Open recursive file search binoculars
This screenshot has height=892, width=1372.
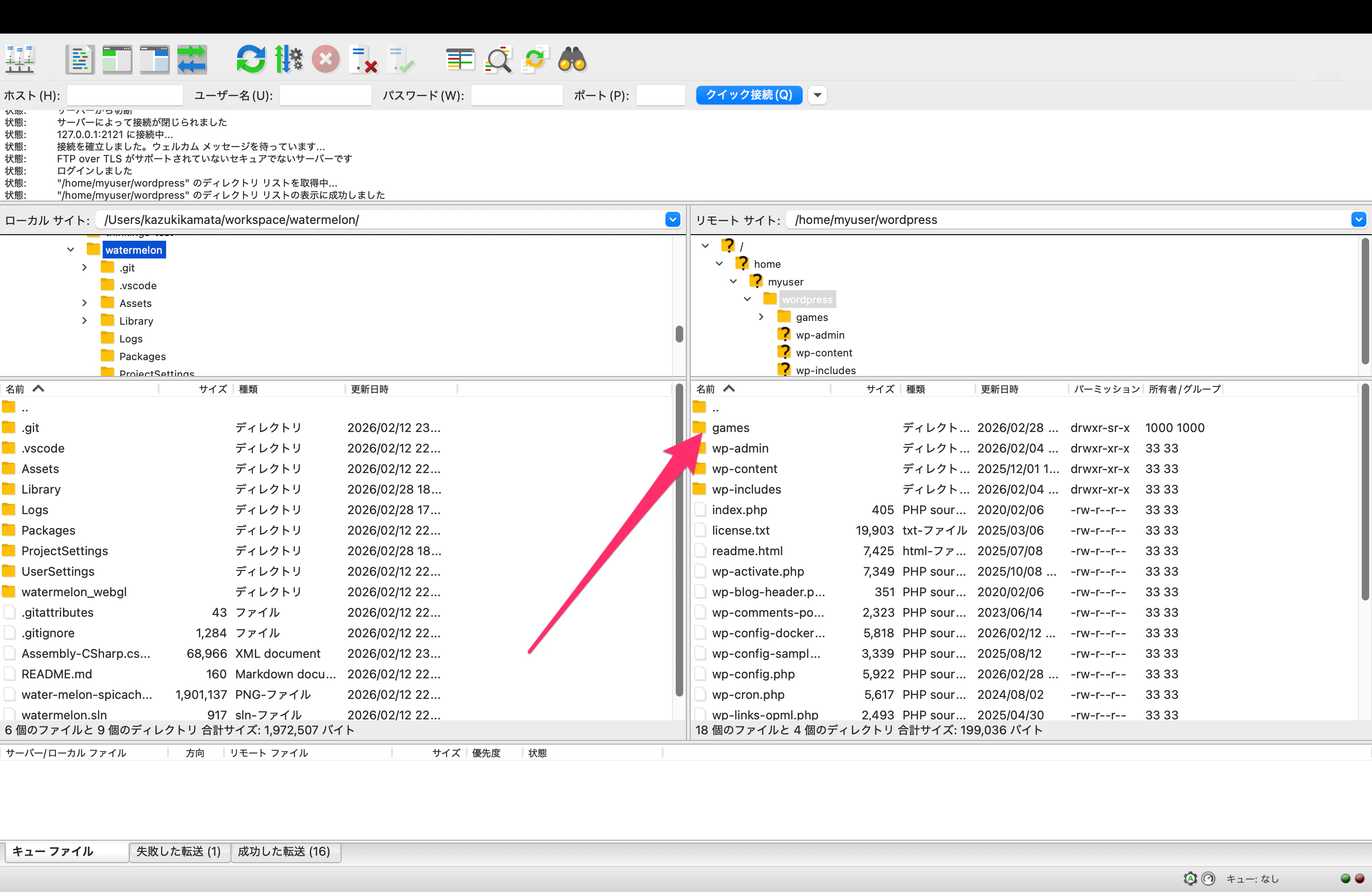point(573,59)
